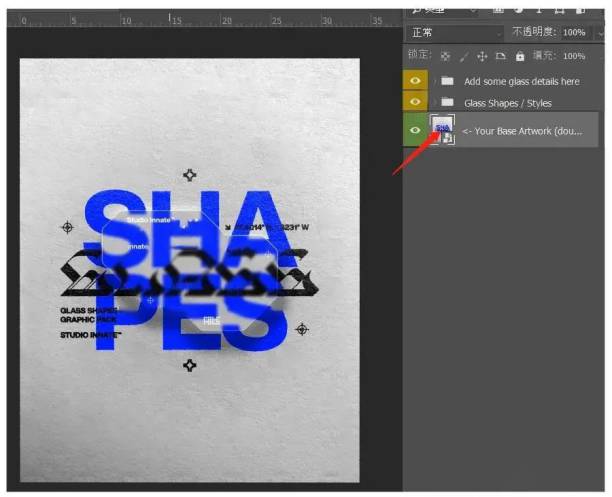Click folder icon of Add some glass details group

448,81
